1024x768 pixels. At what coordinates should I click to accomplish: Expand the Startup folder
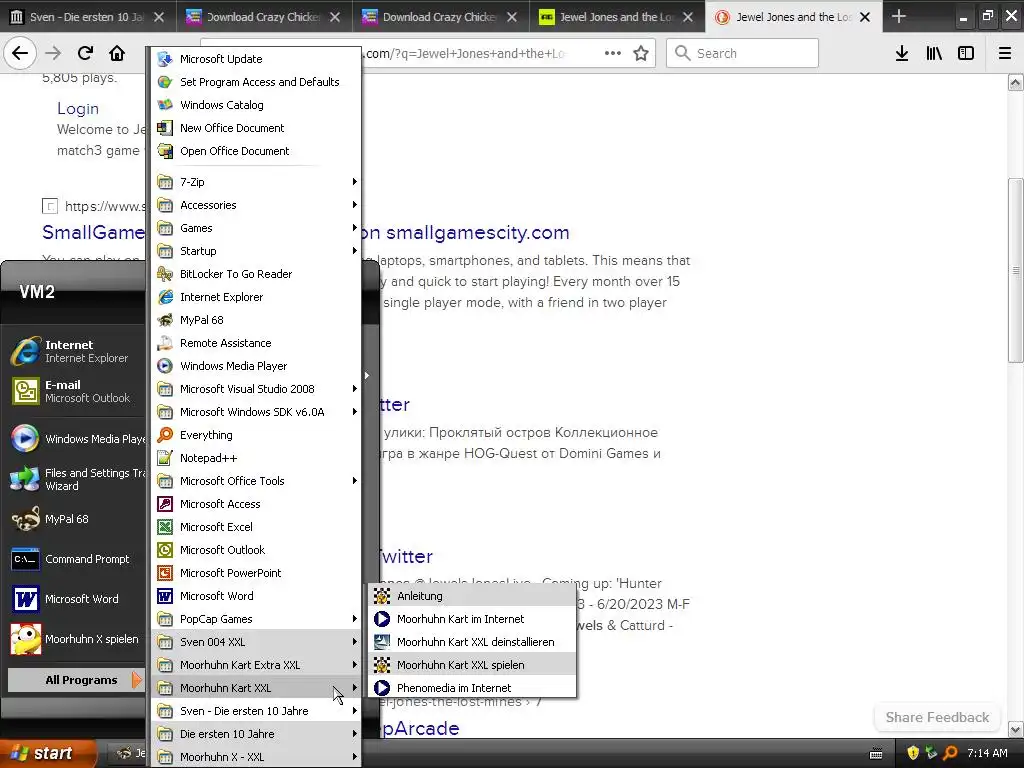pos(256,251)
